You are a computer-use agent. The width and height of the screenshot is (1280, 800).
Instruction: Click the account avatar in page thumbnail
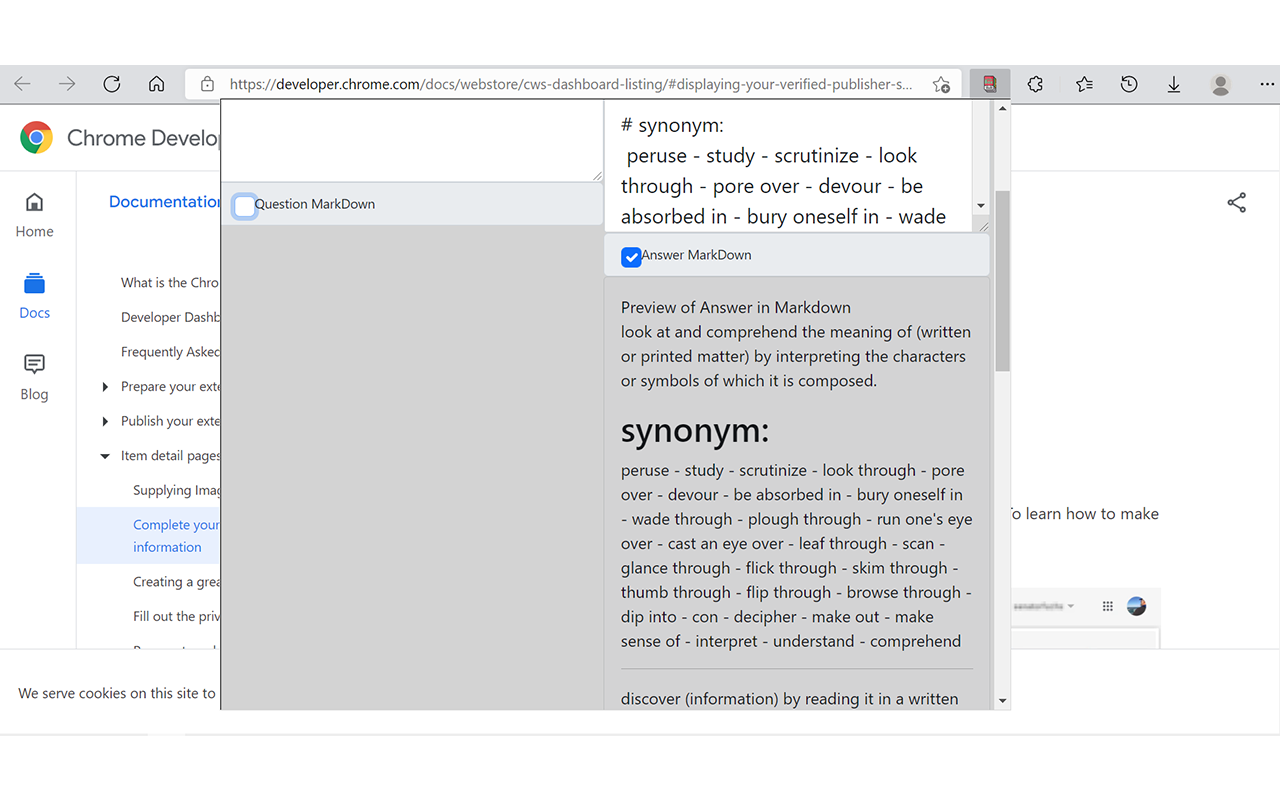1136,606
